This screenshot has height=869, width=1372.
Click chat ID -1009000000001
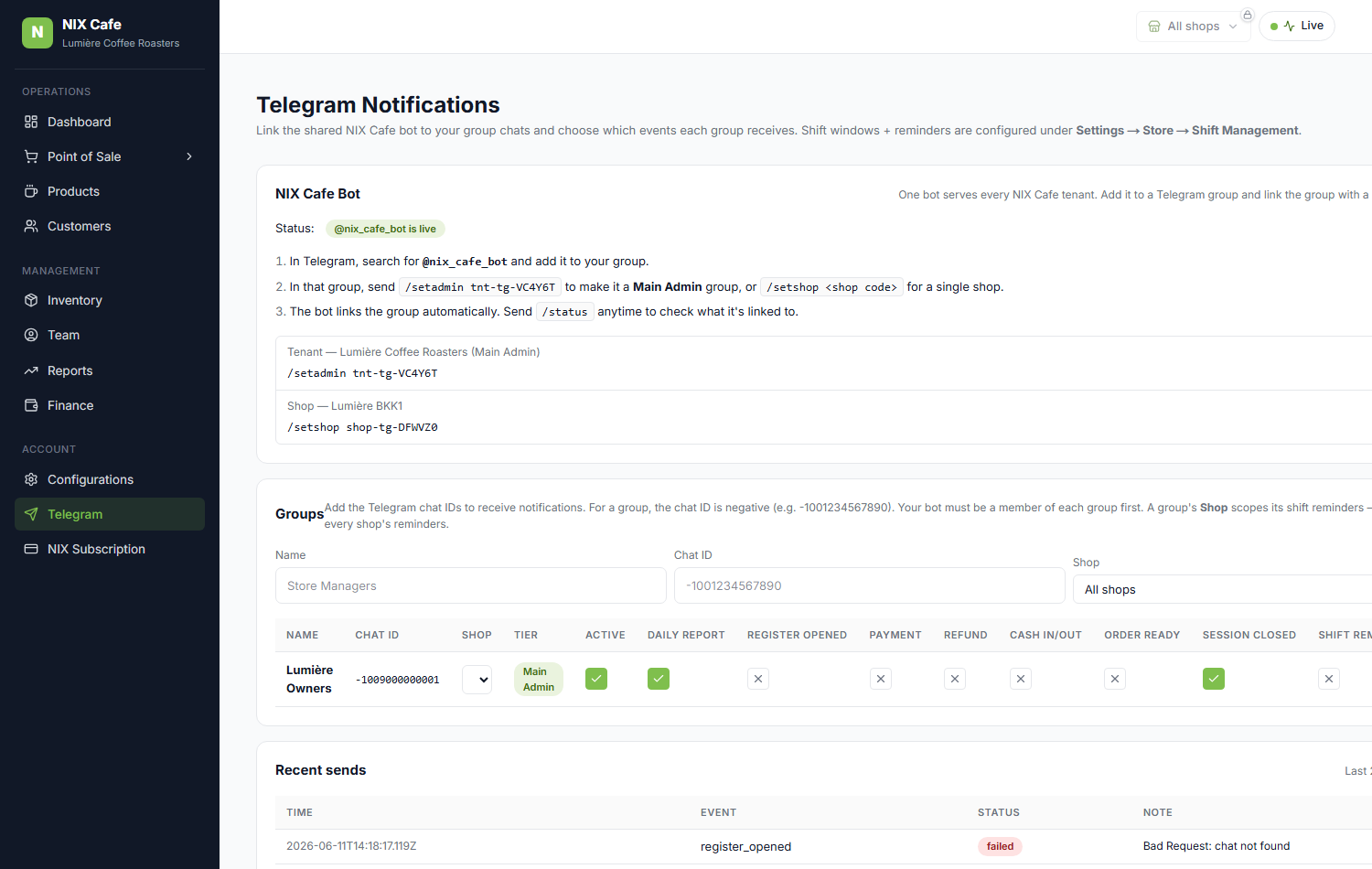398,680
